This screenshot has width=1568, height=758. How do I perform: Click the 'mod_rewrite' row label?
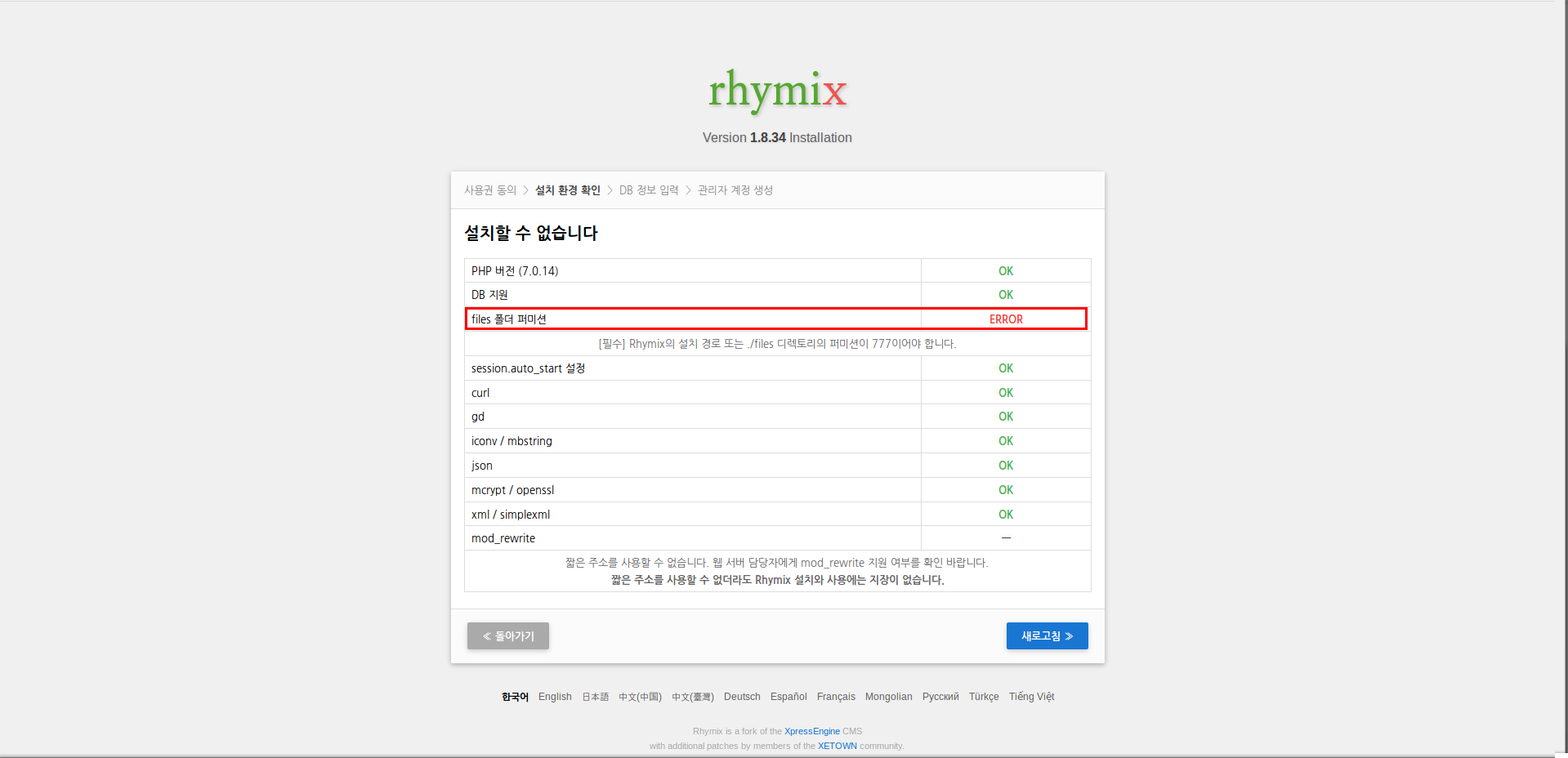coord(503,538)
